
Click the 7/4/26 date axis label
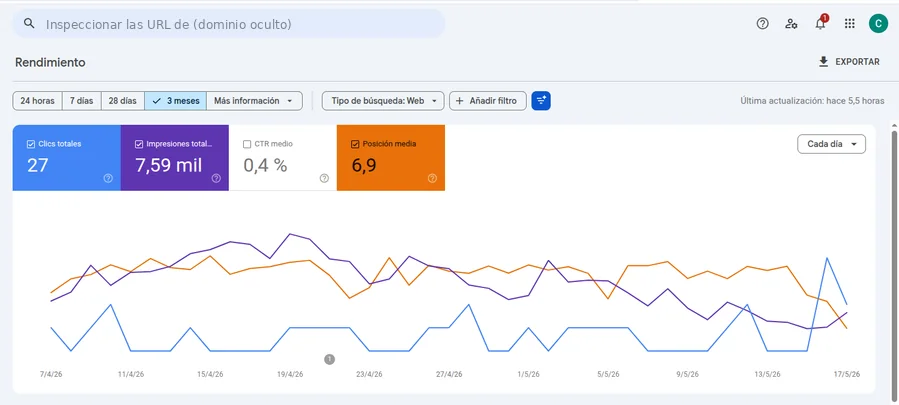coord(51,374)
